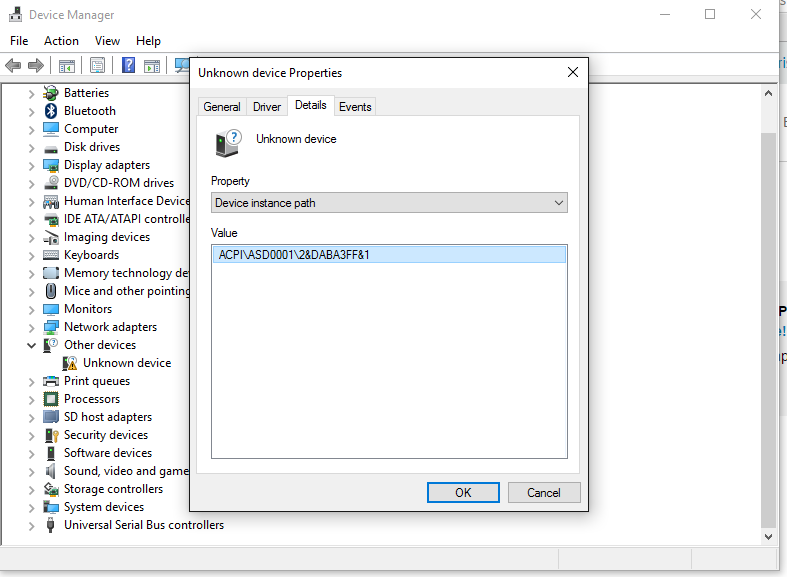787x577 pixels.
Task: Select the IDE ATA/ATAPI controllers item
Action: click(x=126, y=219)
